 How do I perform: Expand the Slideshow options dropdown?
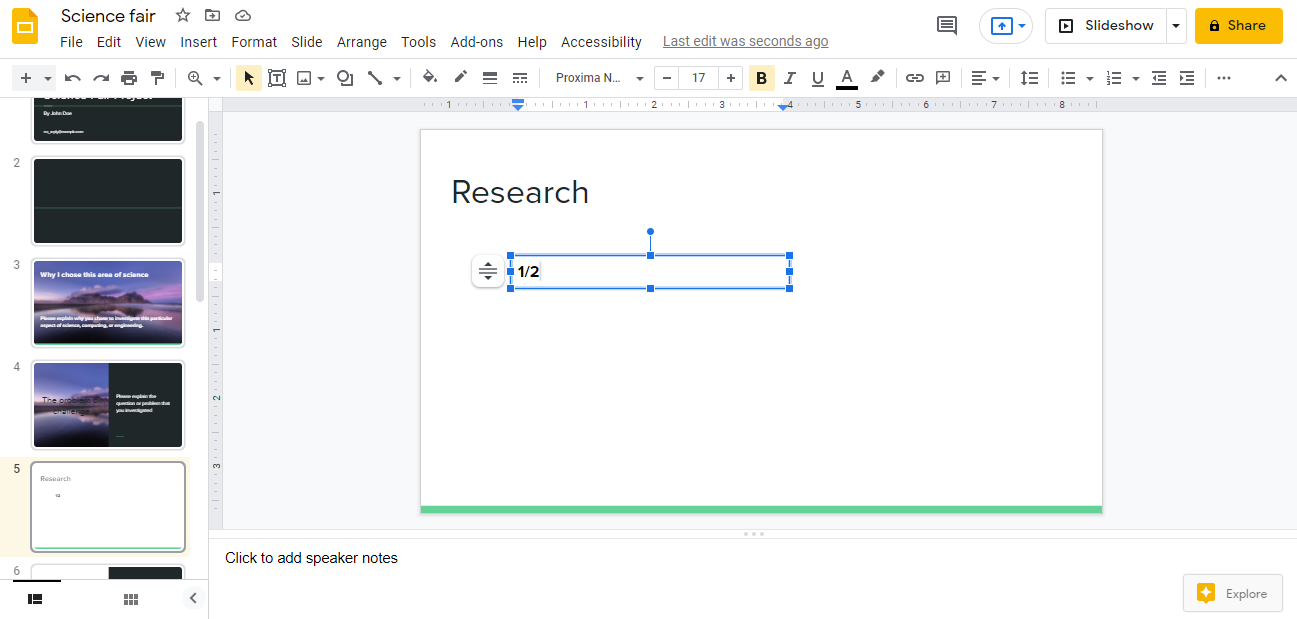pyautogui.click(x=1175, y=25)
